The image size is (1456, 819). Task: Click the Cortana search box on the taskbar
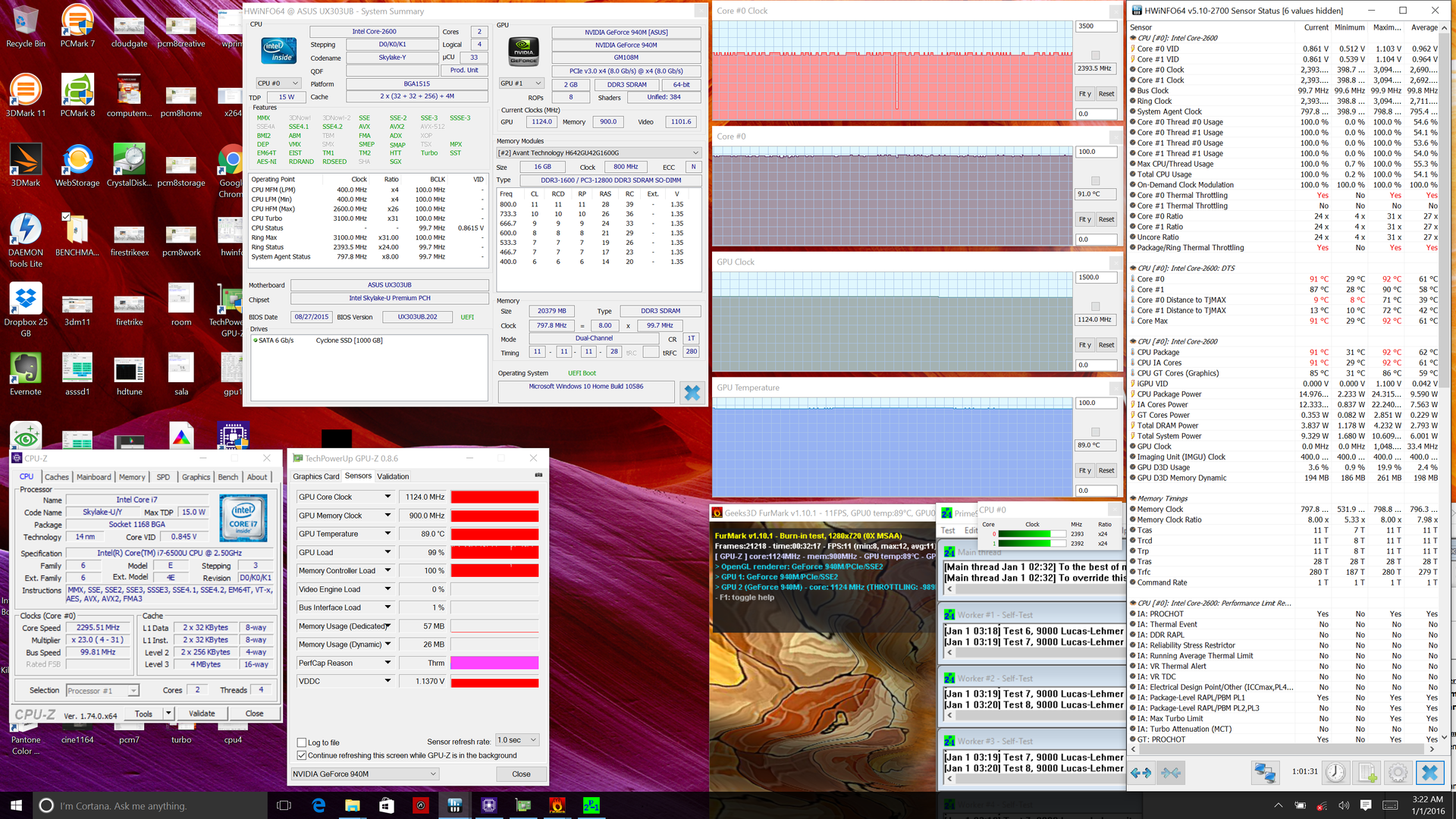tap(148, 805)
